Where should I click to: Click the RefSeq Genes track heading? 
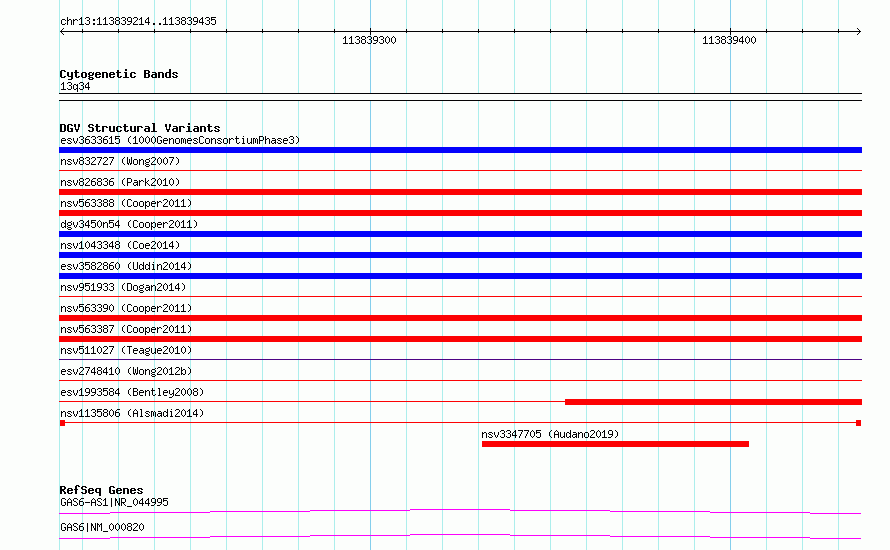click(102, 490)
